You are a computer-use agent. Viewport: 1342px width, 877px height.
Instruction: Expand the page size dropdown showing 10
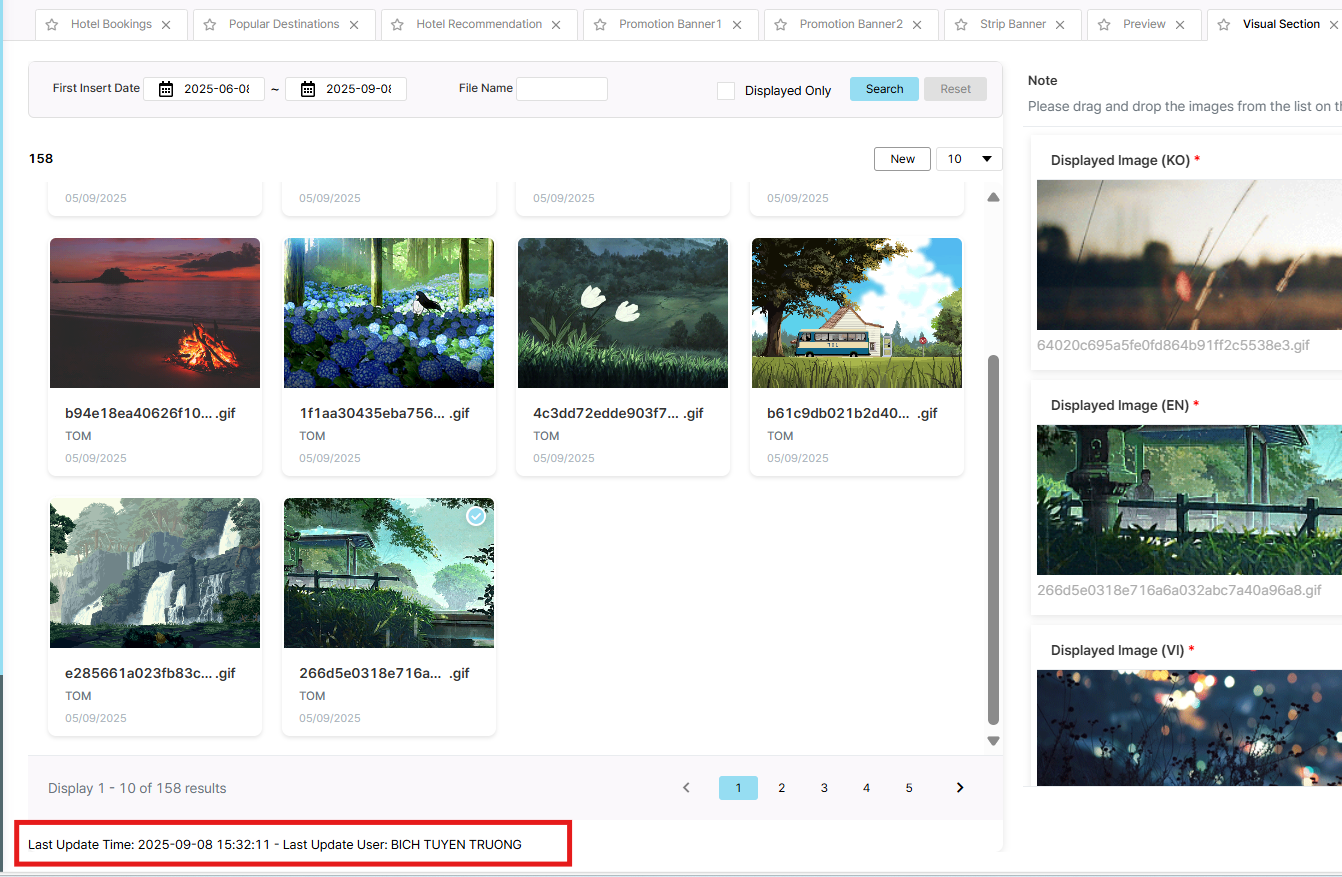[969, 159]
